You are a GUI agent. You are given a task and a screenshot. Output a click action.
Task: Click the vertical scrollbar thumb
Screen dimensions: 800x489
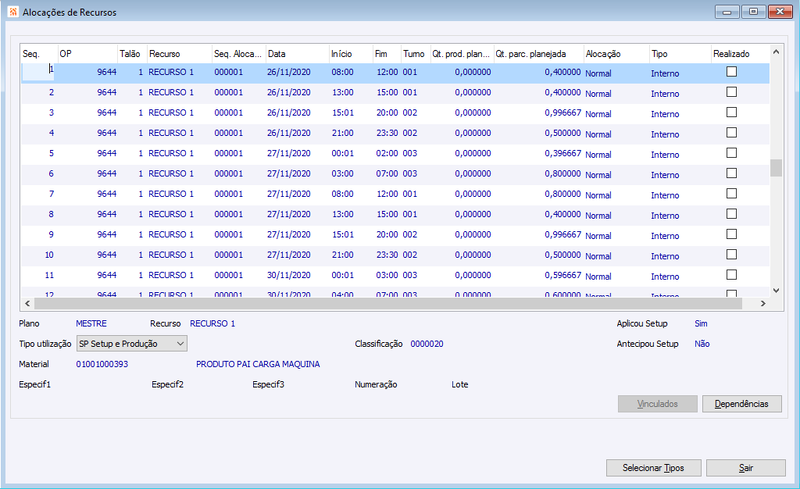(776, 167)
